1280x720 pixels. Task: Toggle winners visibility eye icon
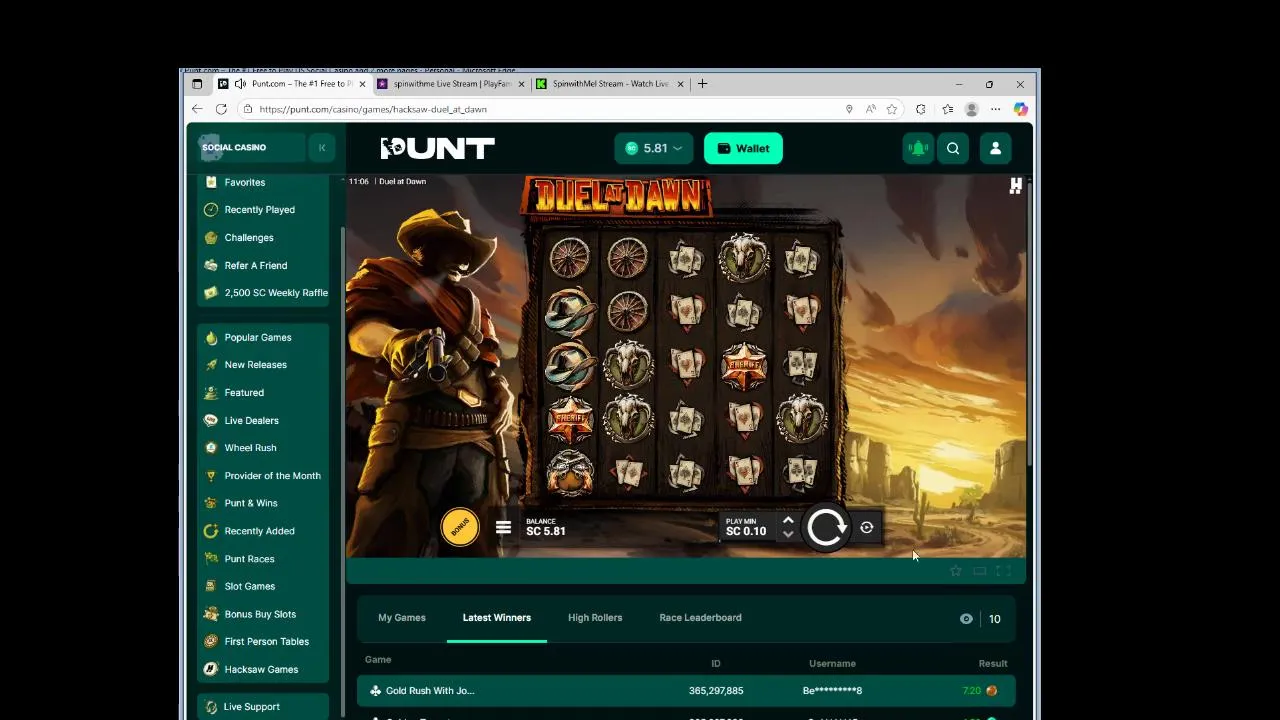coord(966,619)
